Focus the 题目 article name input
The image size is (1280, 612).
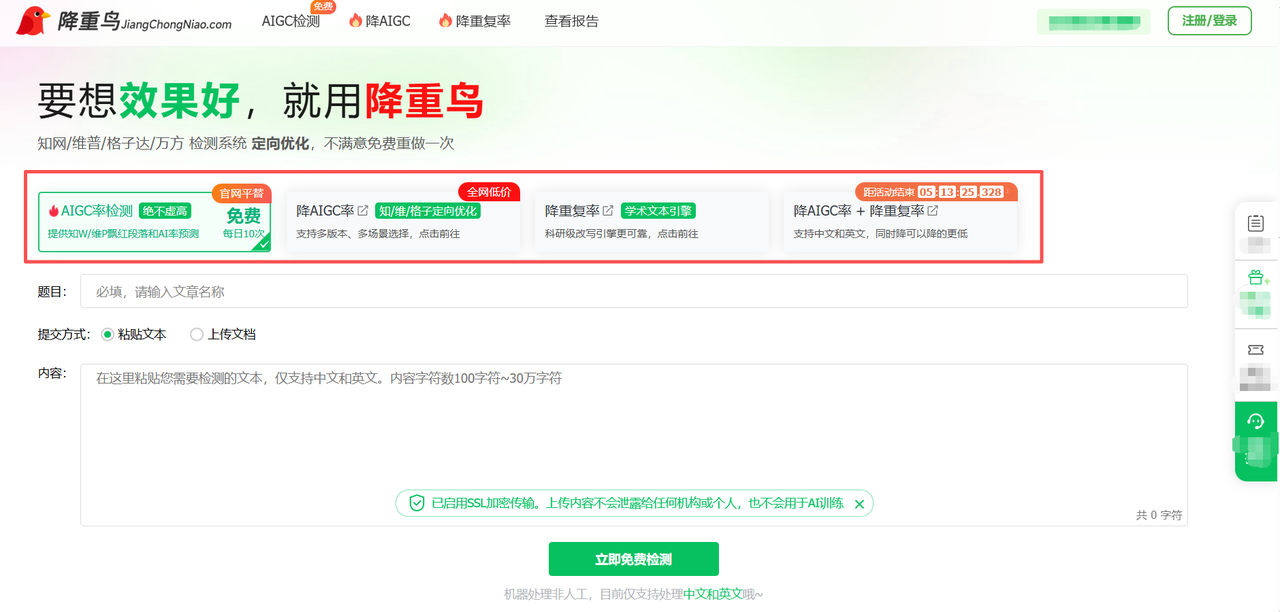click(634, 291)
